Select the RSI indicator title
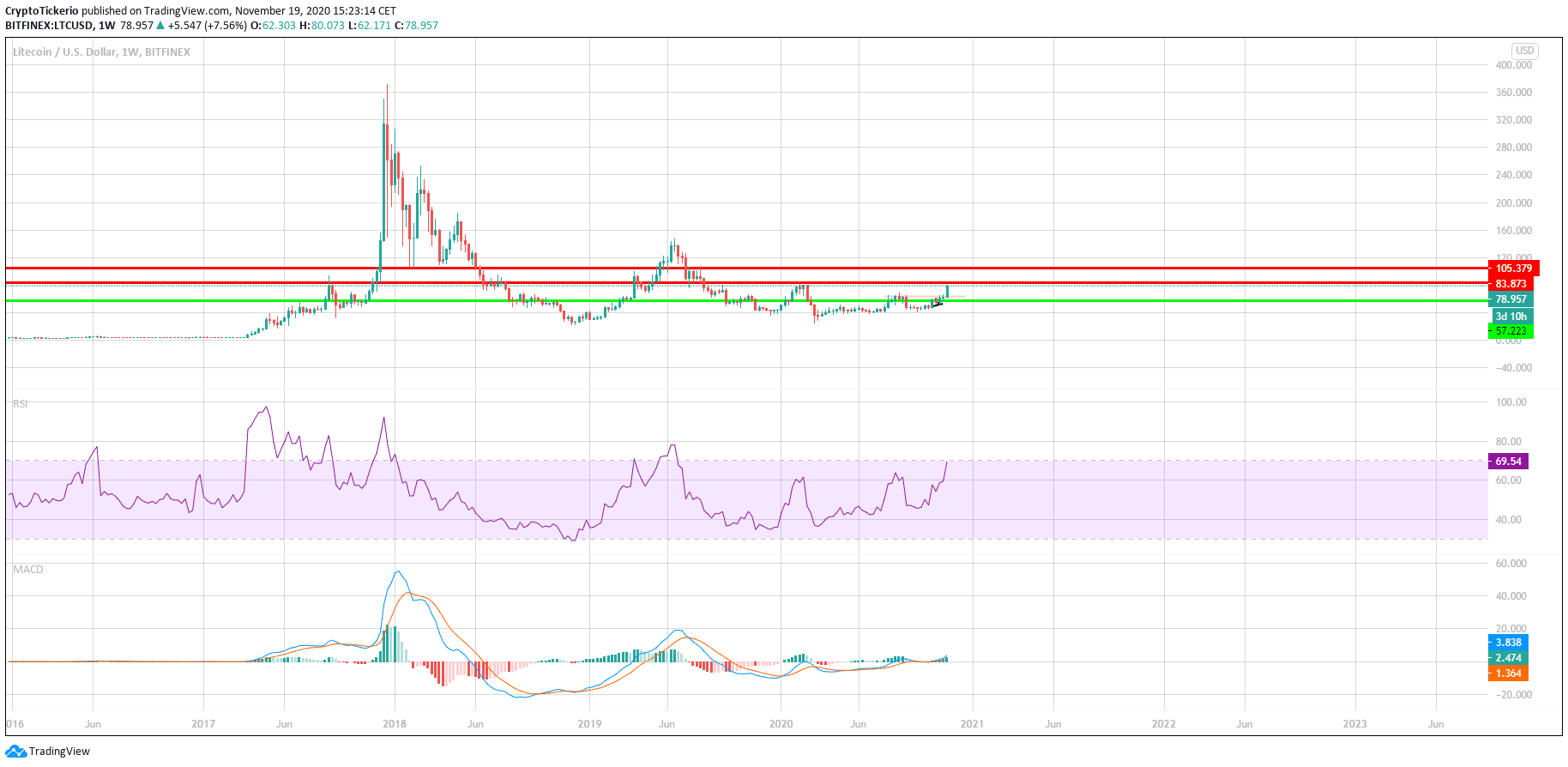The width and height of the screenshot is (1568, 767). (20, 403)
